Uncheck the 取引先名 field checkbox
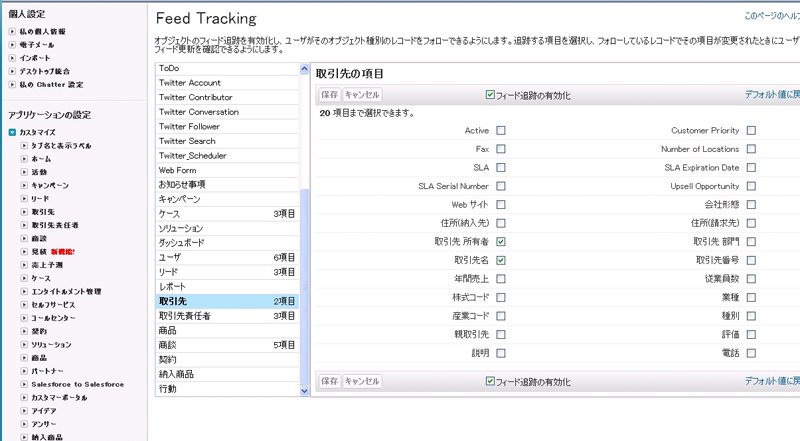Image resolution: width=800 pixels, height=441 pixels. click(501, 260)
